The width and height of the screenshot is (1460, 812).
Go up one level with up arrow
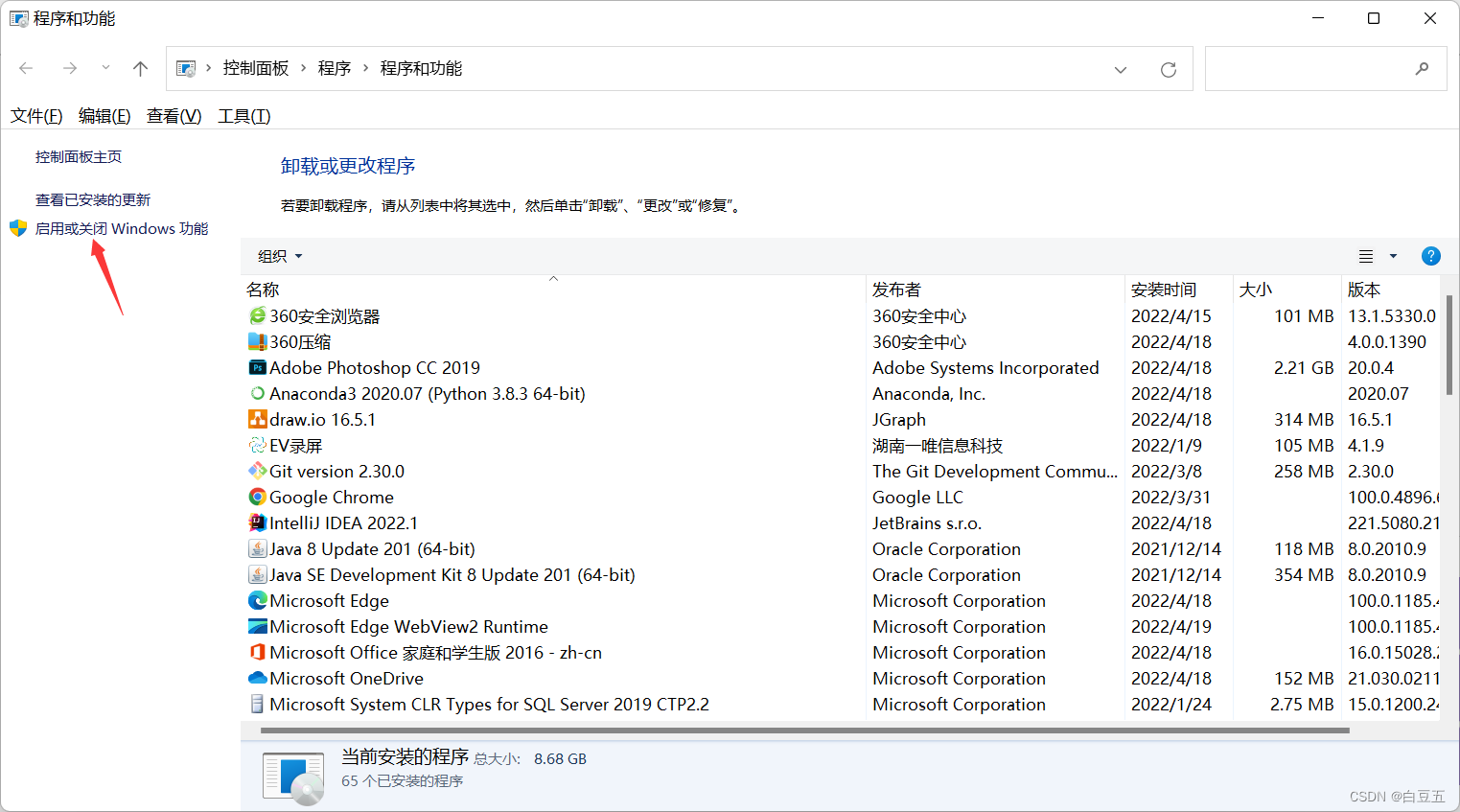click(140, 68)
